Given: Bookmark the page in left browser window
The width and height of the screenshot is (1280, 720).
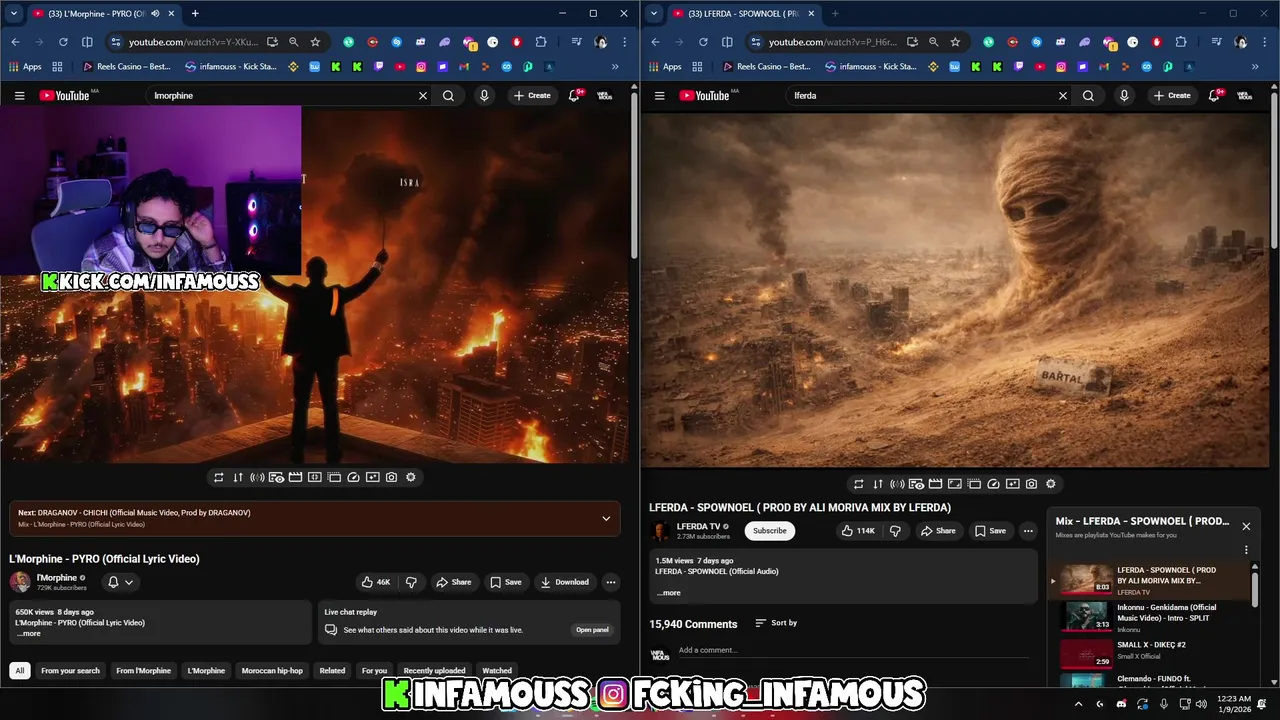Looking at the screenshot, I should [x=315, y=42].
